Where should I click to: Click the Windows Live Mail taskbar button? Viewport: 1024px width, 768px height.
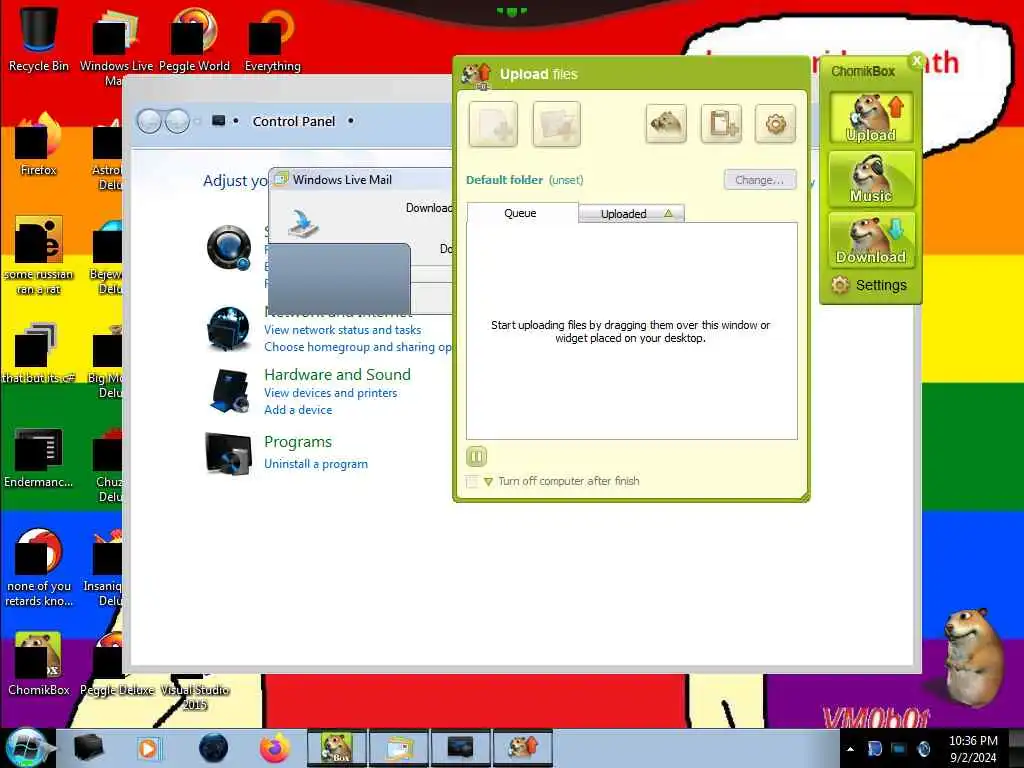point(398,748)
